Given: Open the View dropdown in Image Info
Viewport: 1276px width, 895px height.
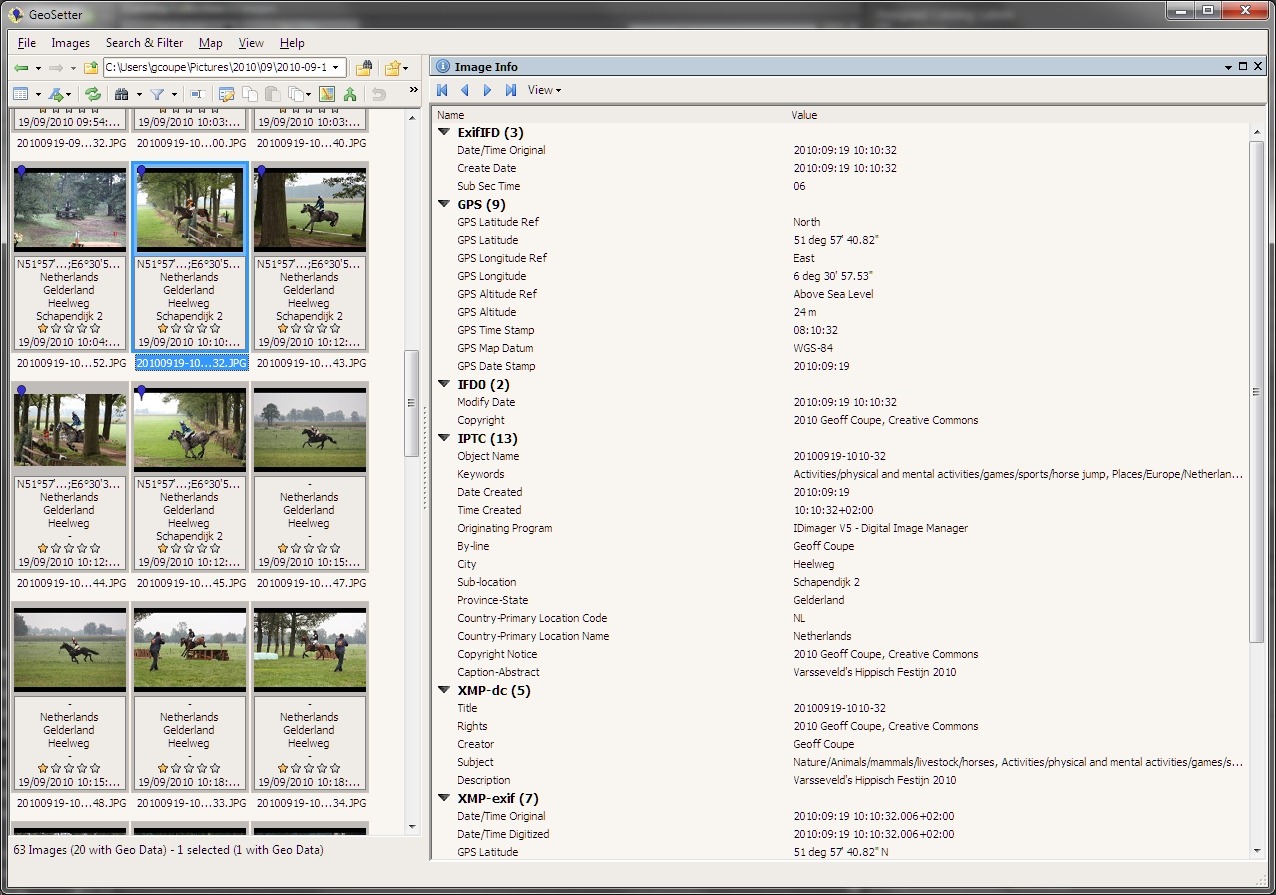Looking at the screenshot, I should [x=544, y=90].
